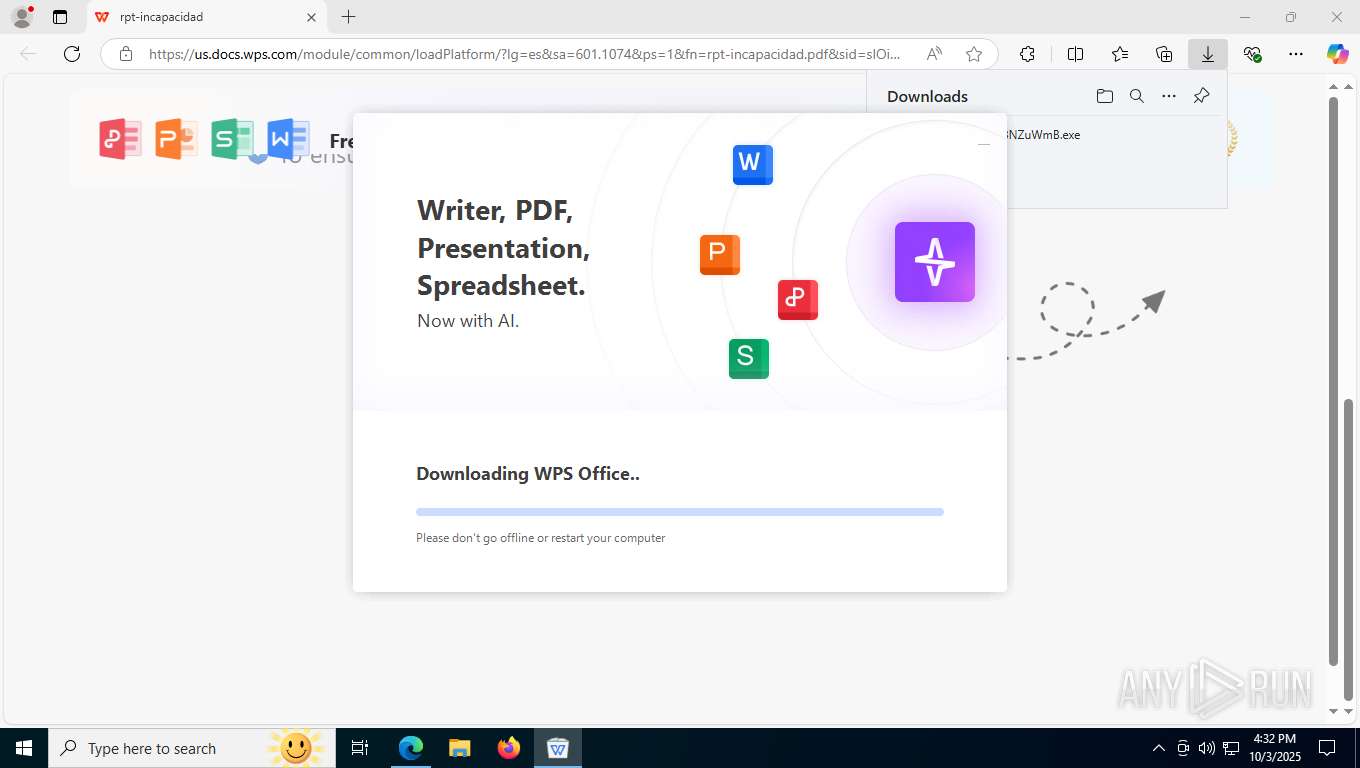1360x768 pixels.
Task: Open the tab actions menu
Action: [60, 17]
